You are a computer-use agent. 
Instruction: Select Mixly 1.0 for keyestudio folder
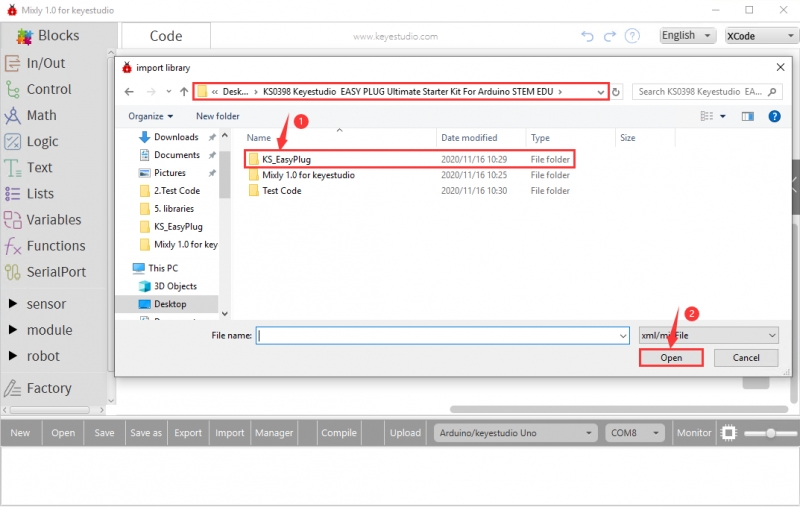click(308, 175)
